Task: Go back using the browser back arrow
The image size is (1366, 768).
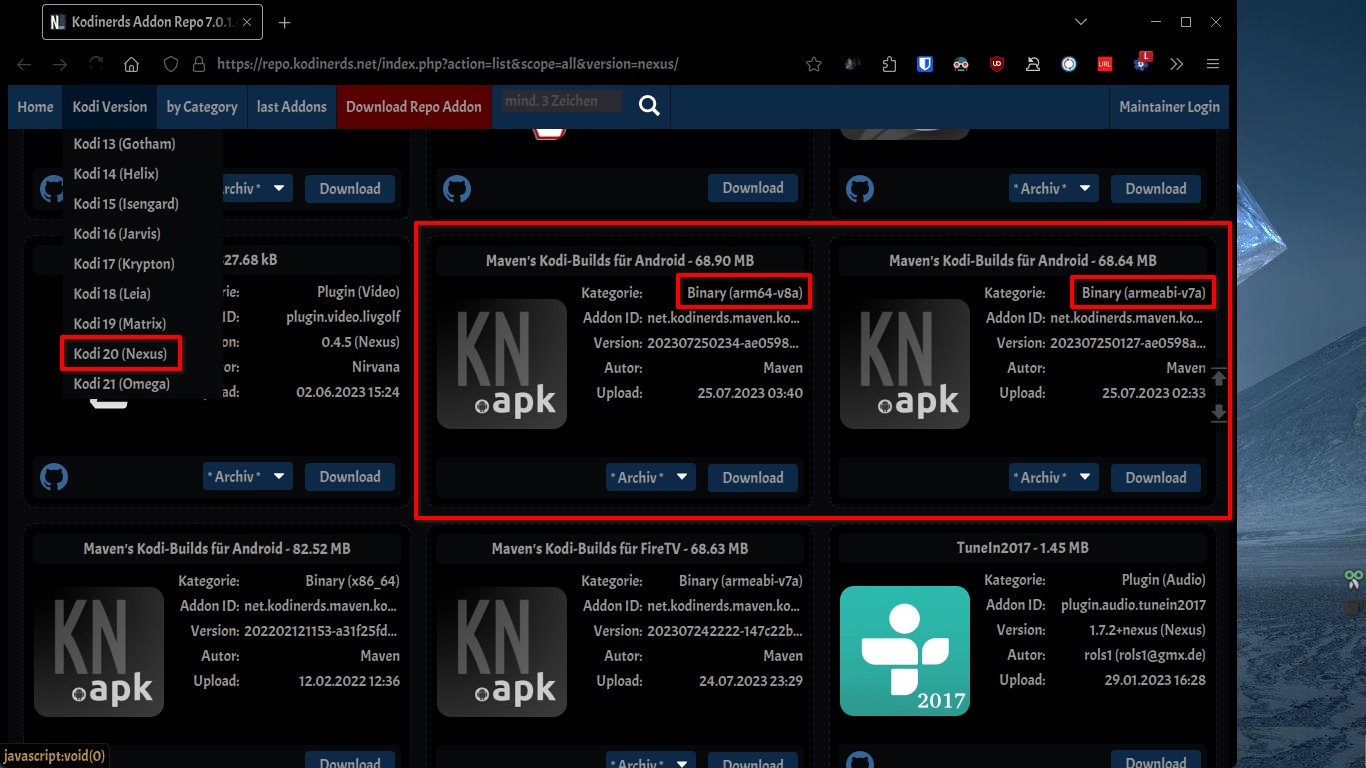Action: pyautogui.click(x=24, y=64)
